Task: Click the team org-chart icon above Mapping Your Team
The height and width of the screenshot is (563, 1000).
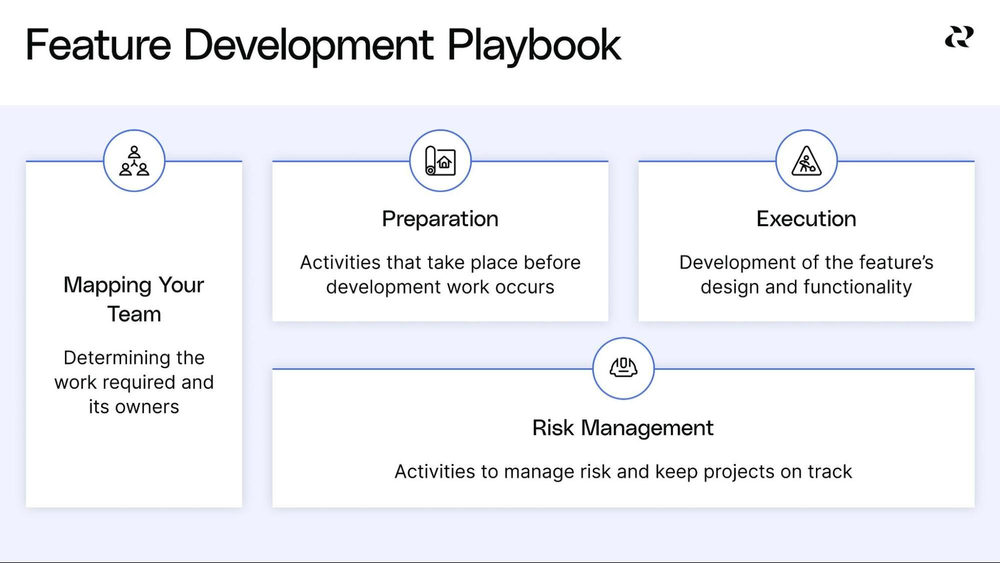Action: 134,161
